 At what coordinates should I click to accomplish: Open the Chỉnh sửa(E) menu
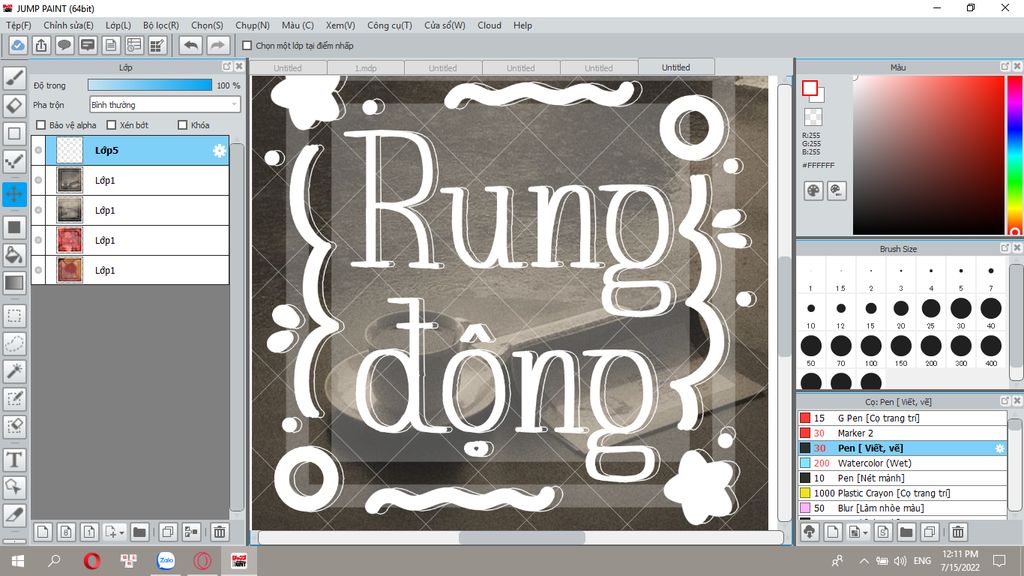pyautogui.click(x=69, y=25)
